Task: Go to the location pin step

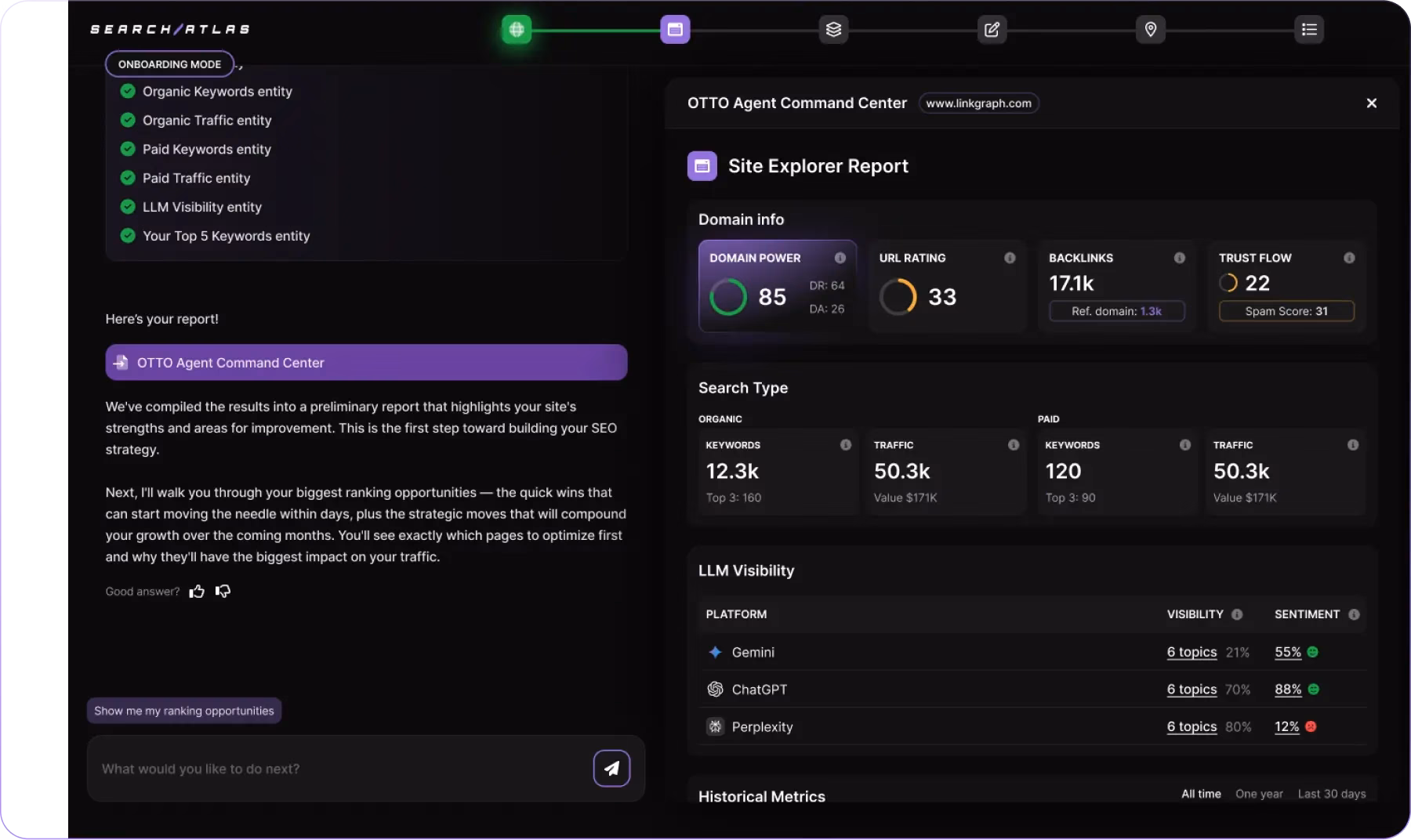Action: point(1150,30)
